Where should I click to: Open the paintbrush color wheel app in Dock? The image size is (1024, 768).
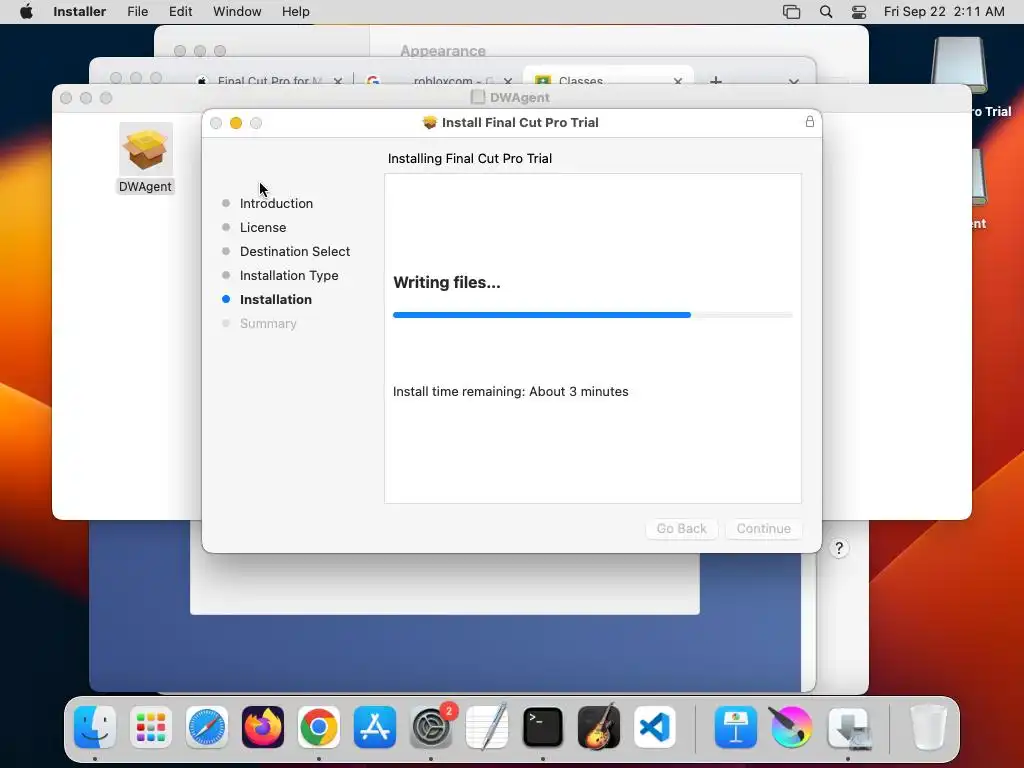coord(792,727)
